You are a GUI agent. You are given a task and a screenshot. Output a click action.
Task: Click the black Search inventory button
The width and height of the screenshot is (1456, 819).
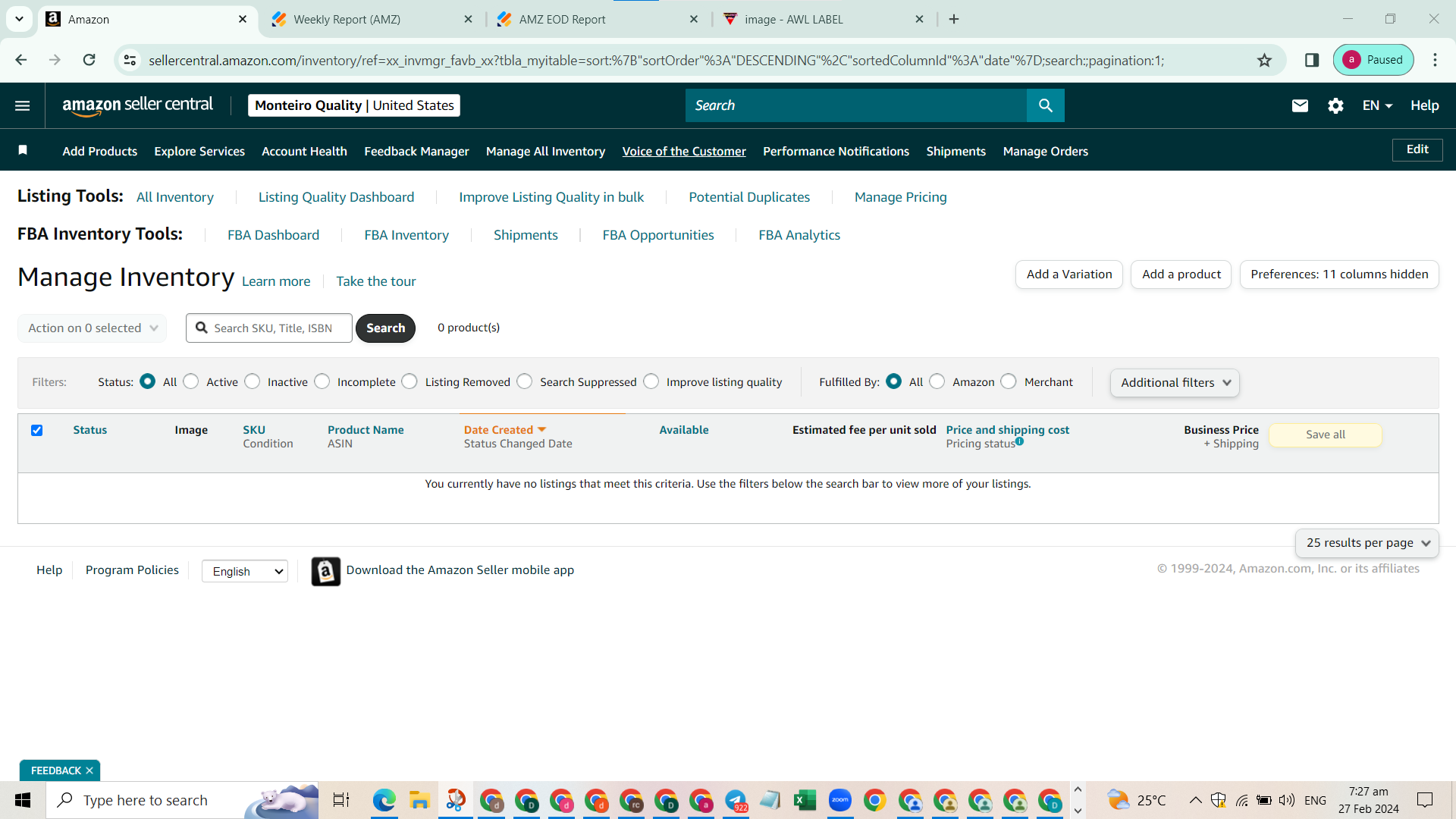385,328
